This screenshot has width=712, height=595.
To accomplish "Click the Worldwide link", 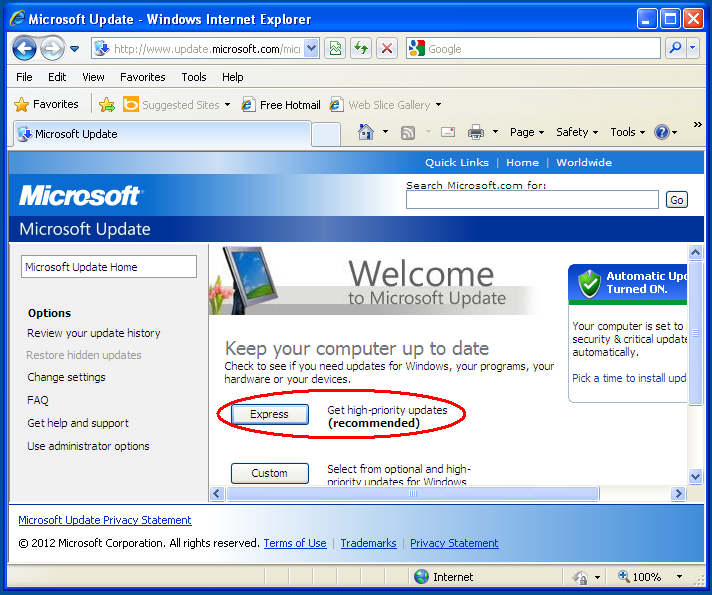I will point(584,163).
